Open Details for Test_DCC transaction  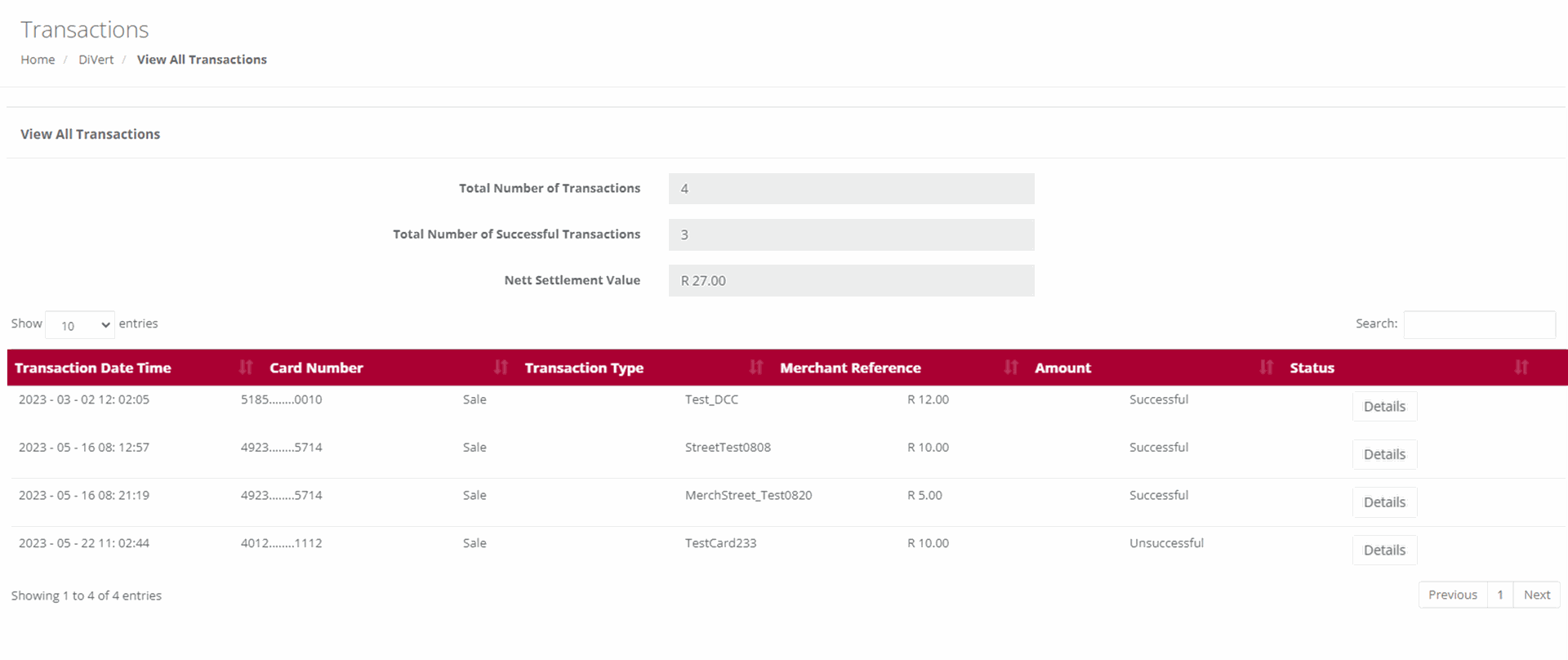point(1384,407)
